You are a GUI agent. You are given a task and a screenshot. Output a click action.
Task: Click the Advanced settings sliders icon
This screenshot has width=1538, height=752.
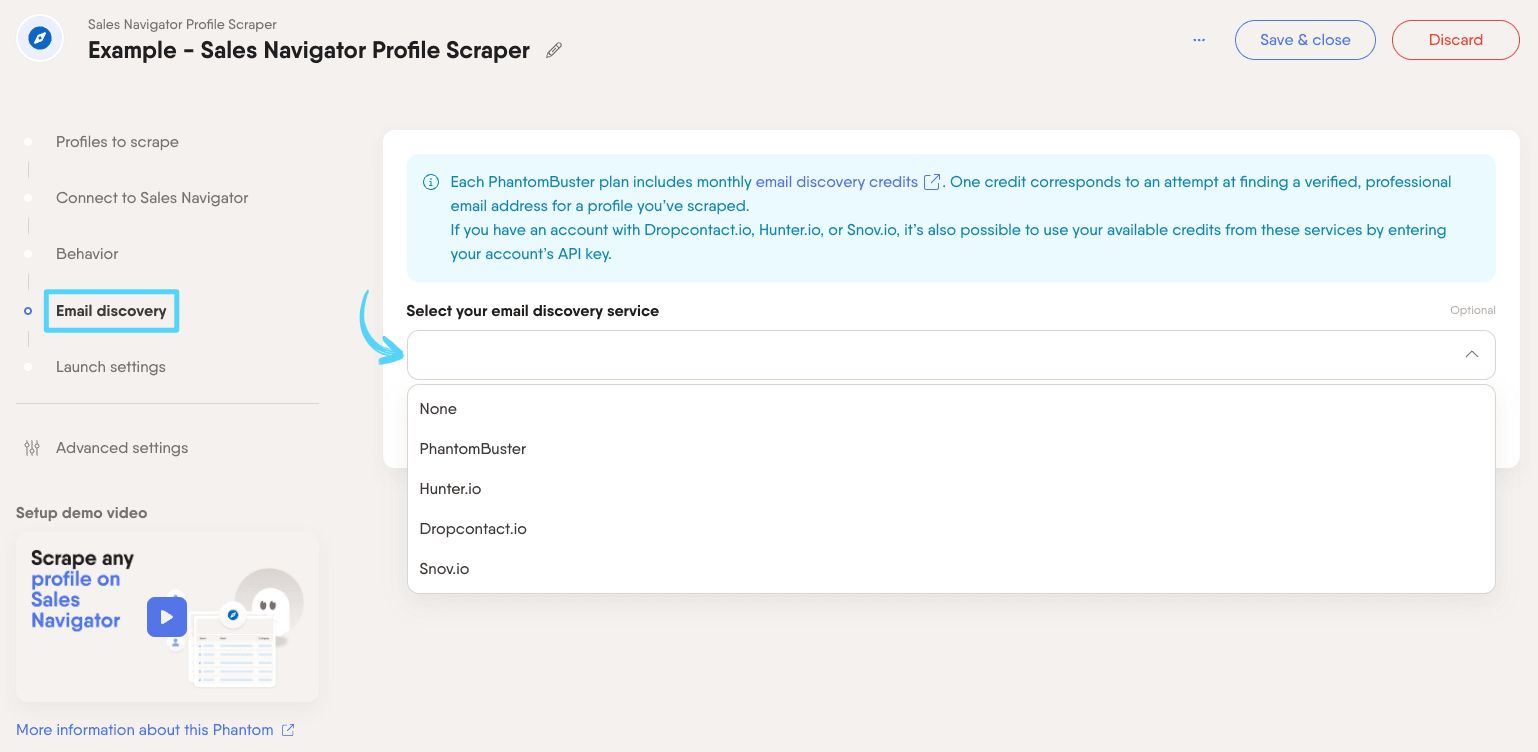coord(32,448)
